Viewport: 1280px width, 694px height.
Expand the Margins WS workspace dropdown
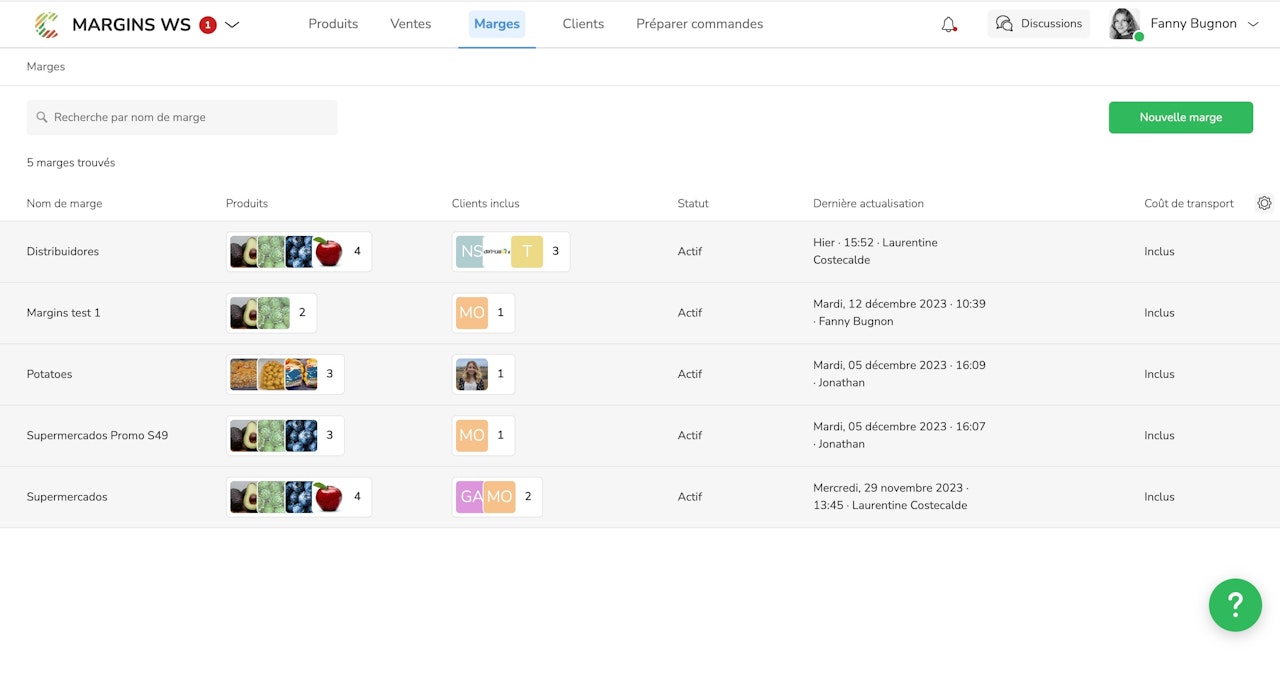[x=232, y=25]
